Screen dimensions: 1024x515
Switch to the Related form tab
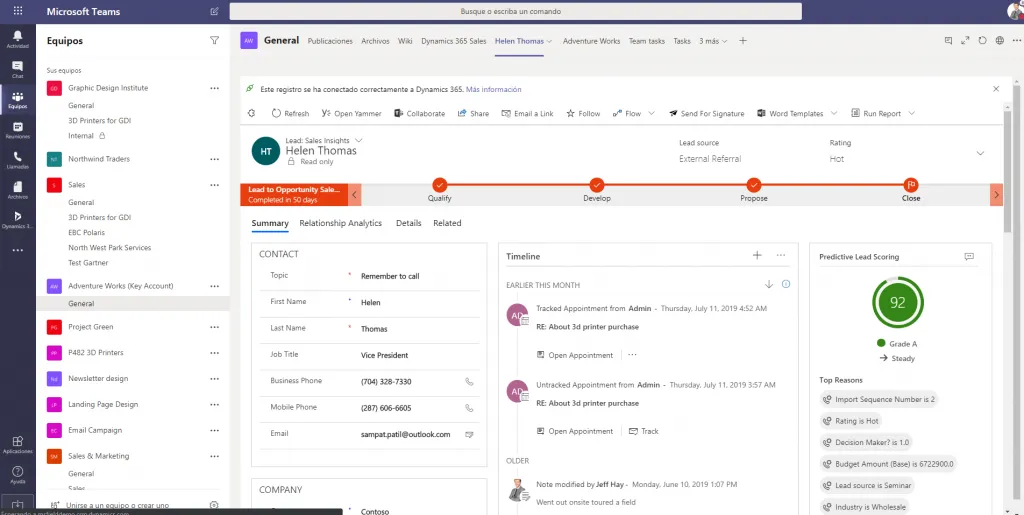[x=447, y=223]
